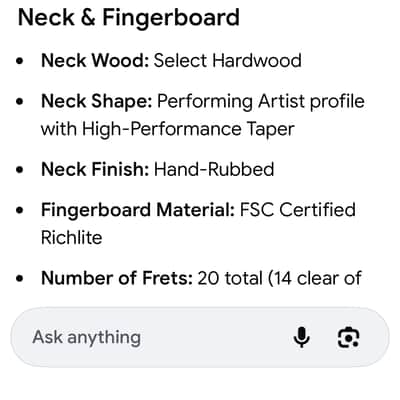The width and height of the screenshot is (400, 400).
Task: Click the bullet beside Neck Wood
Action: 20,61
